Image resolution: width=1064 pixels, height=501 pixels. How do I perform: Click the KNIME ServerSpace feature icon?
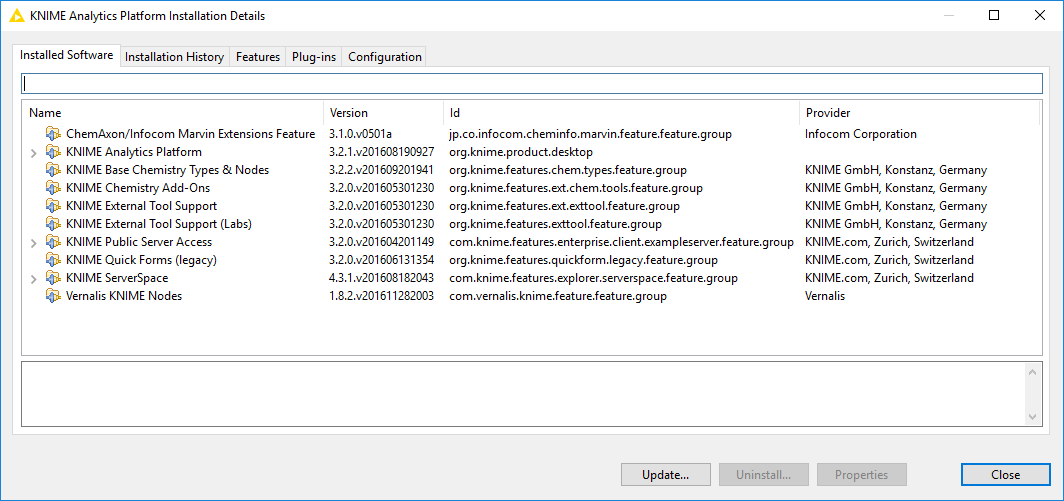[x=53, y=278]
